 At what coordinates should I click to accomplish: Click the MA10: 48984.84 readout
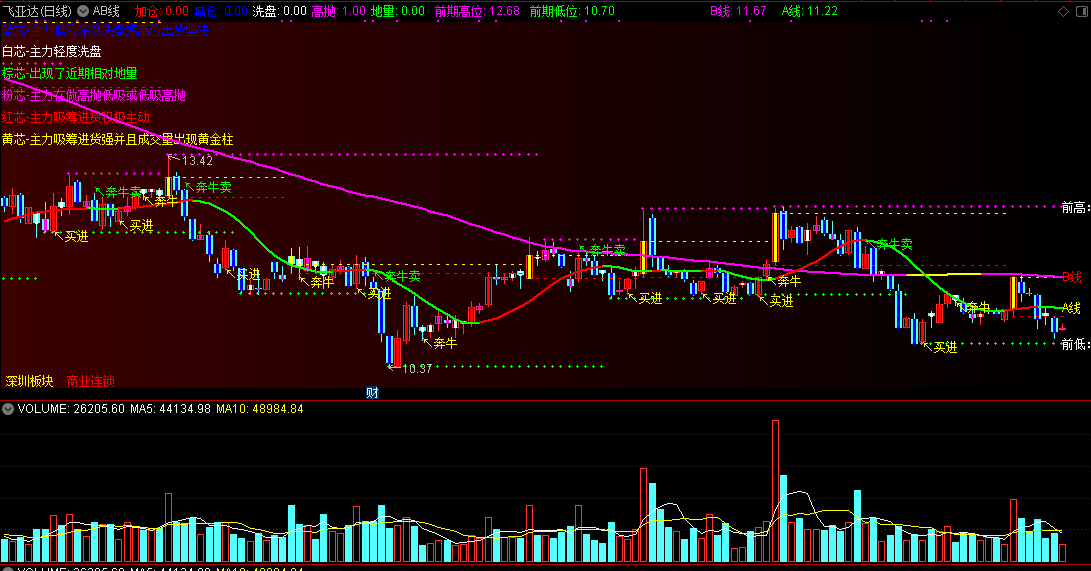coord(260,409)
